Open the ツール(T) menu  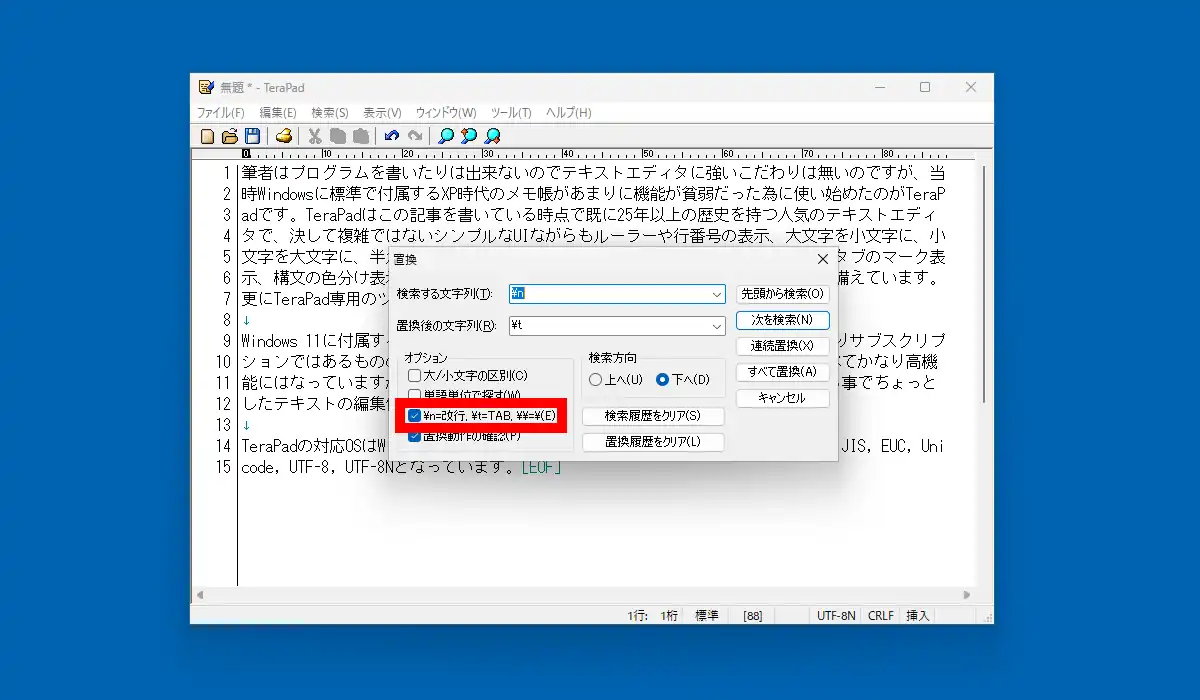pos(511,112)
